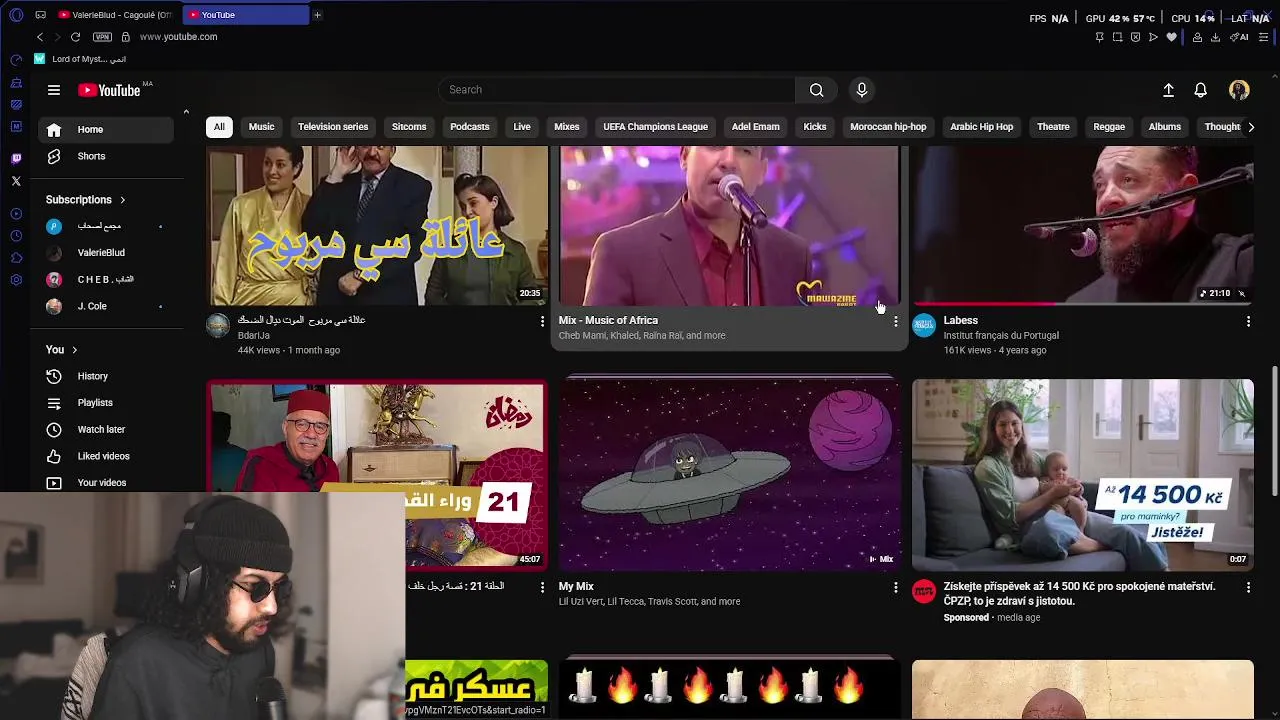
Task: Open the YouTube hamburger guide menu
Action: (54, 90)
